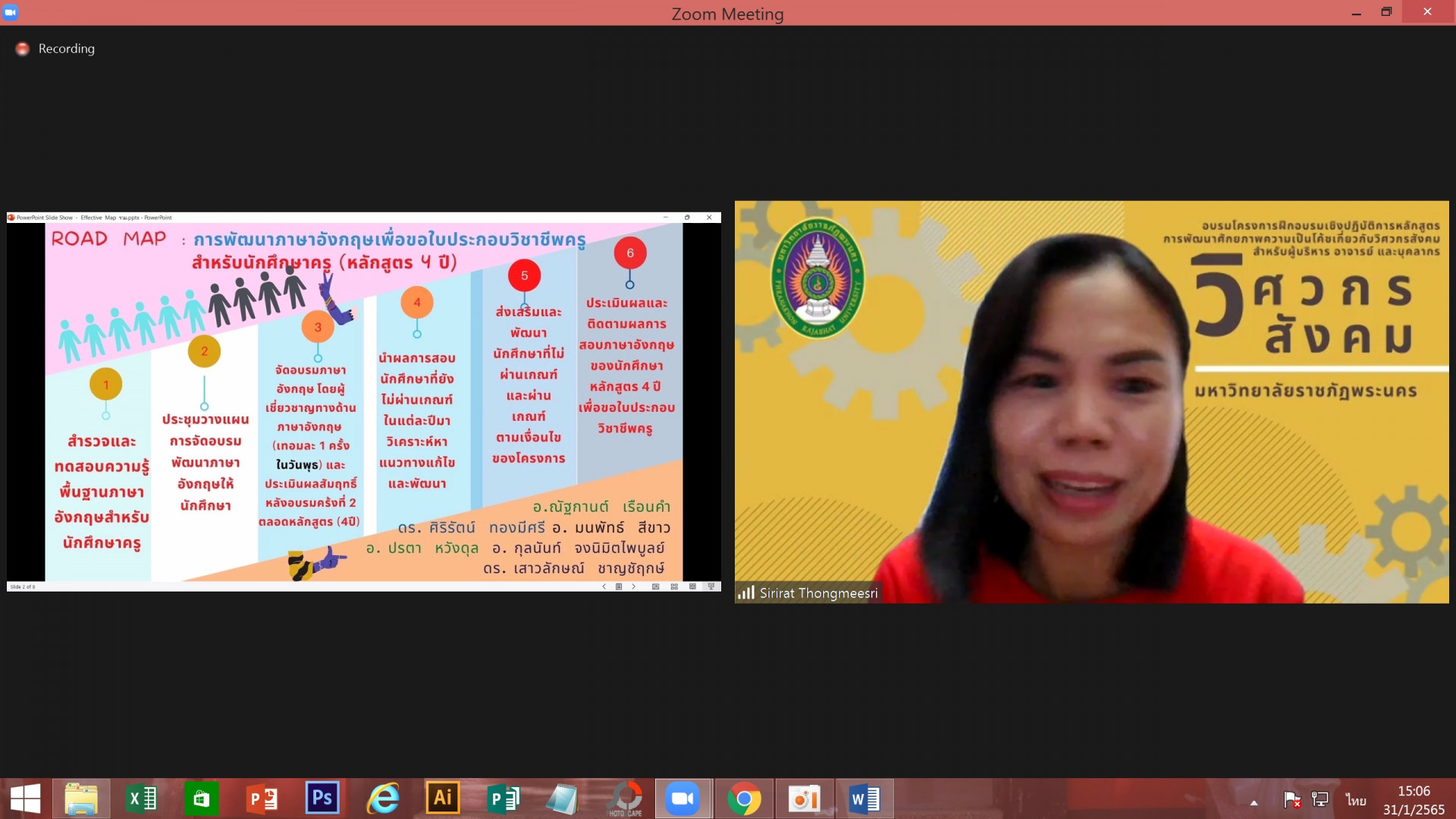The height and width of the screenshot is (819, 1456).
Task: Go to previous slide in shared PowerPoint
Action: click(x=604, y=586)
